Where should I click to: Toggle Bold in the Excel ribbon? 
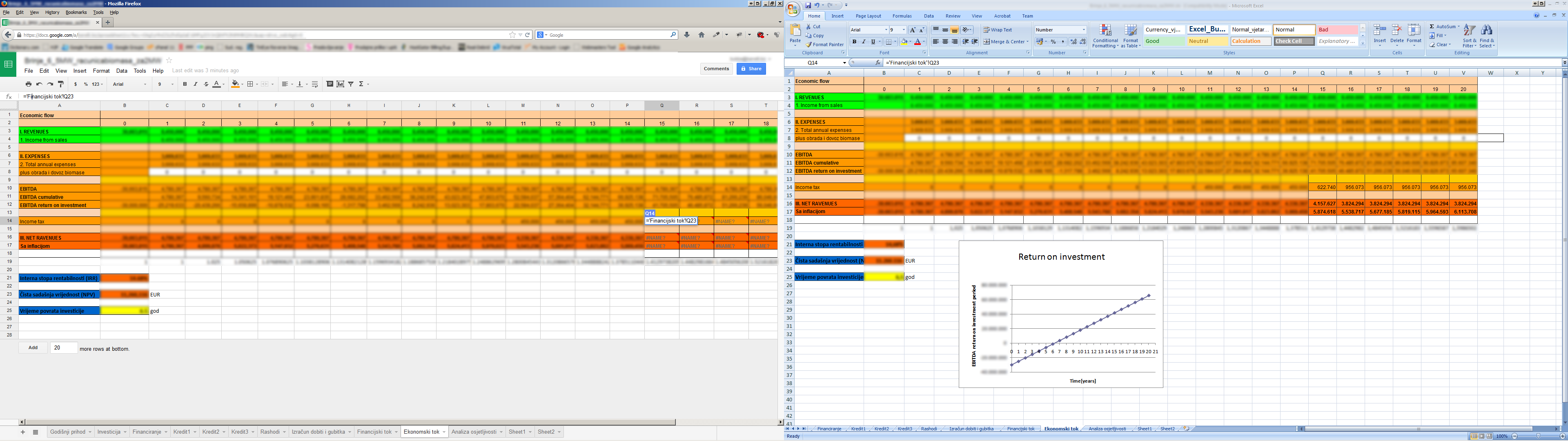pos(854,42)
